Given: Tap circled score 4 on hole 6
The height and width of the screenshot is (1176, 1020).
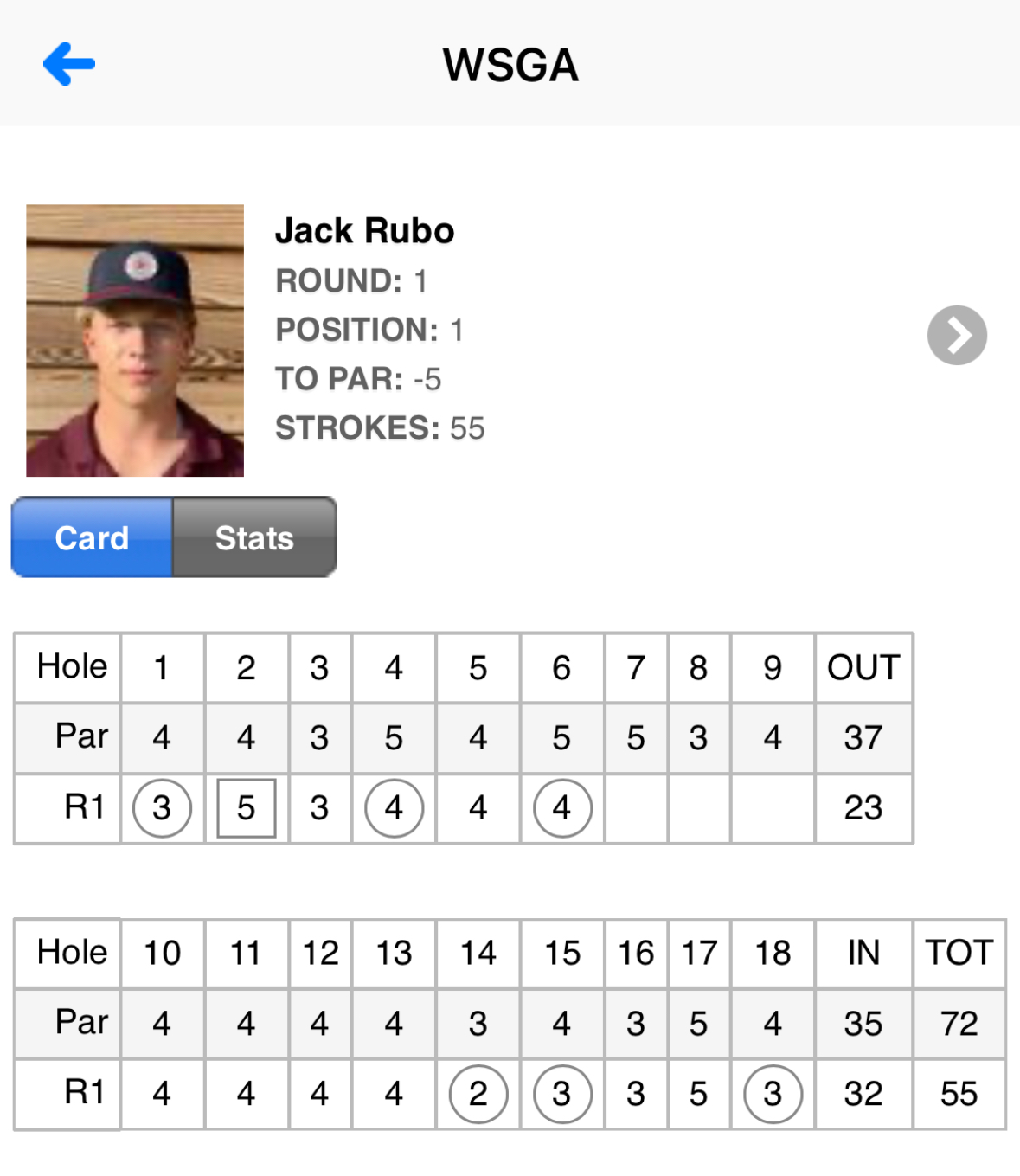Looking at the screenshot, I should coord(562,808).
